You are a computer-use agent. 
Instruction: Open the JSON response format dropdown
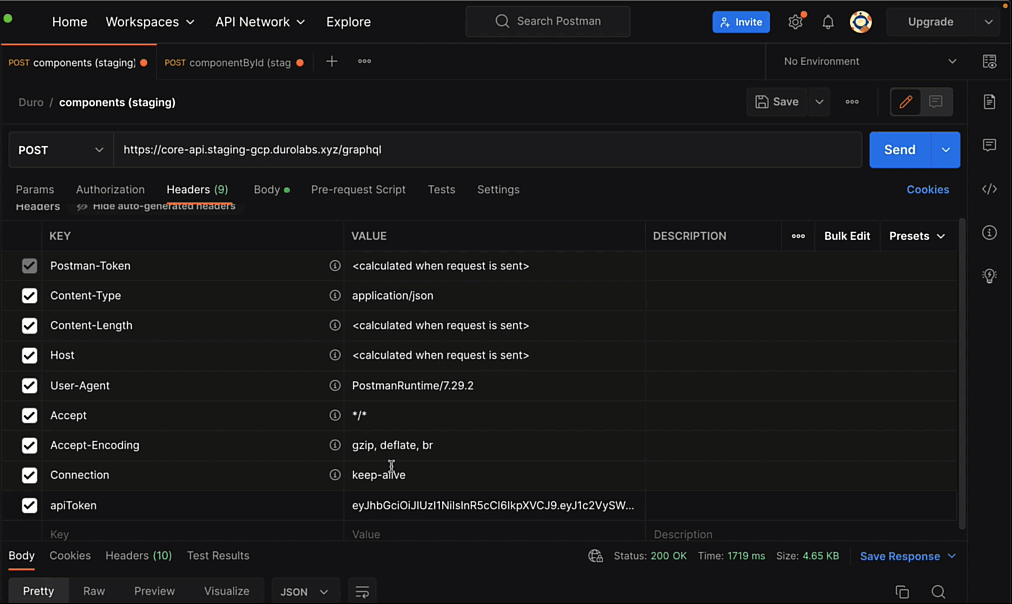304,592
